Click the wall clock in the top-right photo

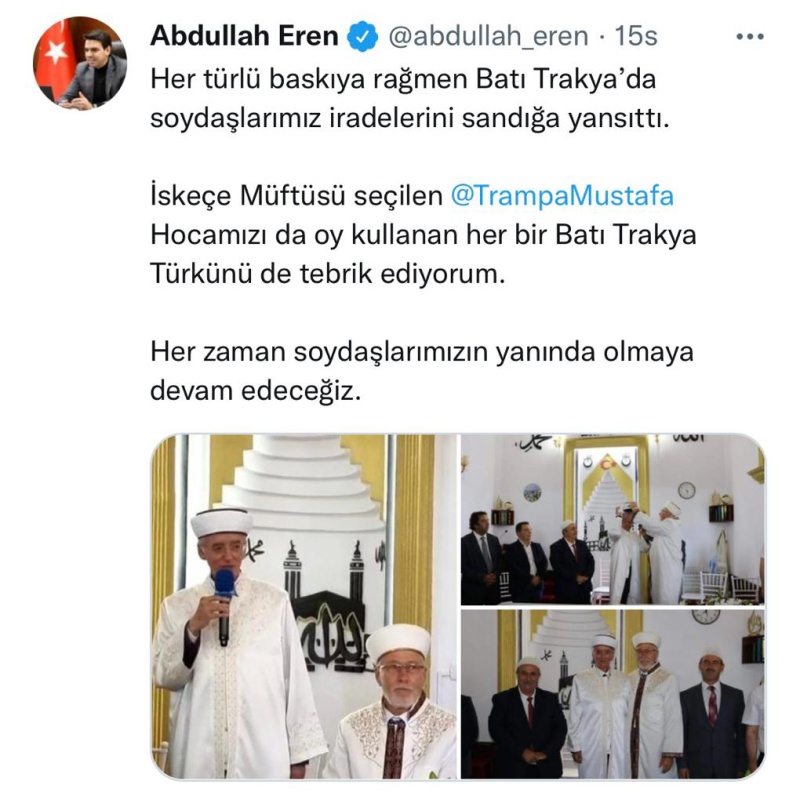686,490
